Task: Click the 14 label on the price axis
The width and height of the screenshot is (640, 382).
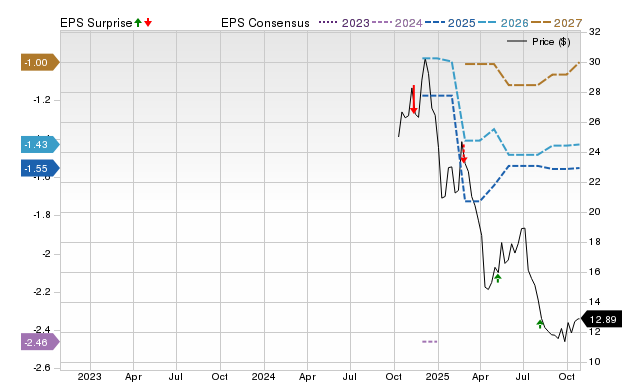Action: pyautogui.click(x=595, y=302)
